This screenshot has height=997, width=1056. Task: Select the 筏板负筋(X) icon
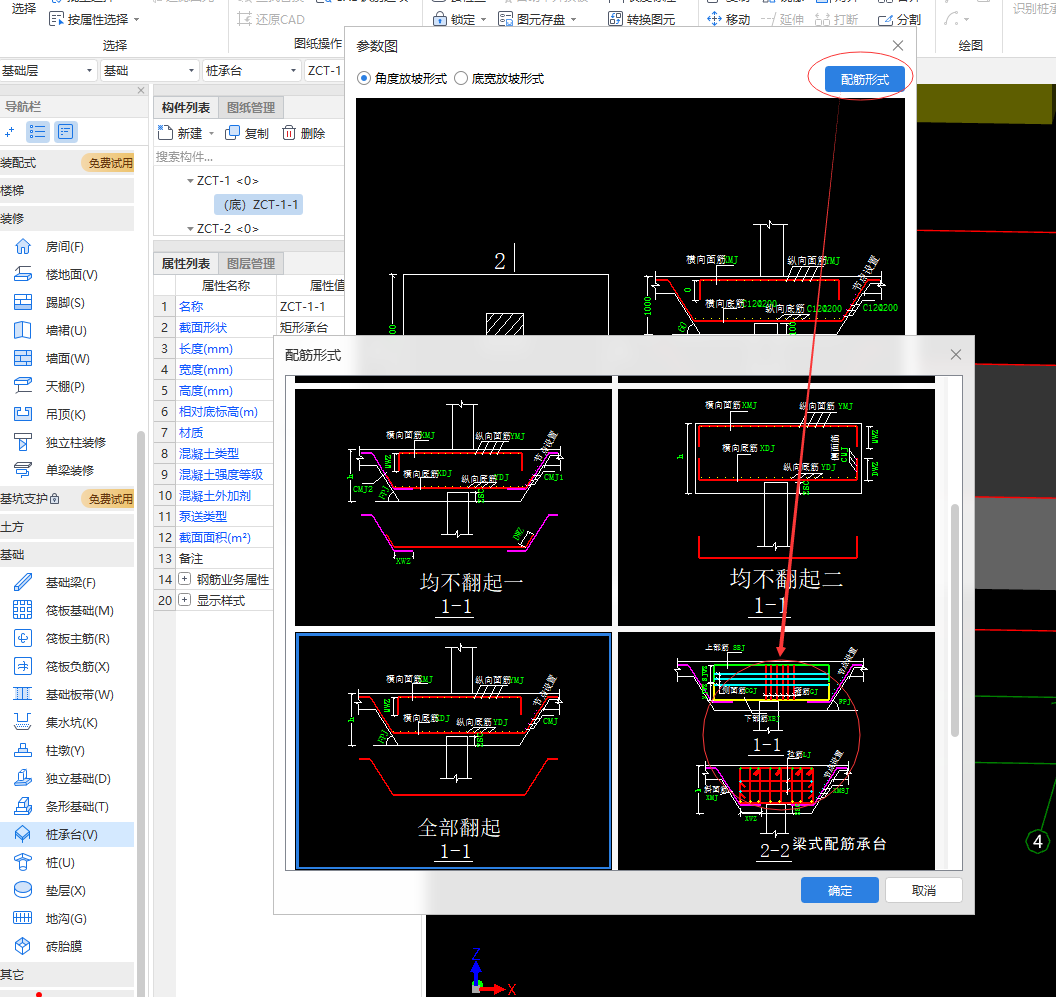23,666
